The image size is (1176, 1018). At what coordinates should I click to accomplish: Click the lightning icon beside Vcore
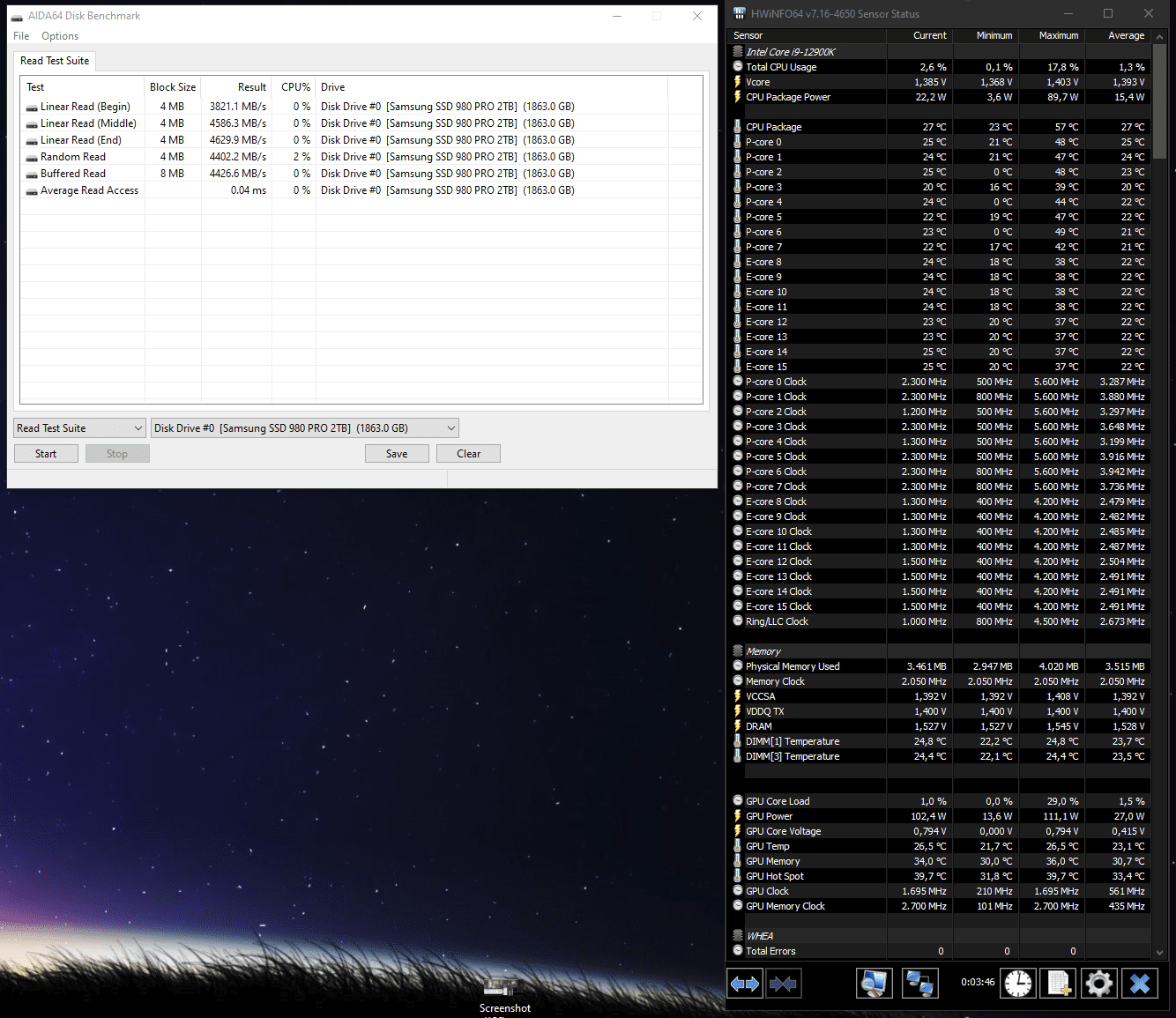pos(738,82)
